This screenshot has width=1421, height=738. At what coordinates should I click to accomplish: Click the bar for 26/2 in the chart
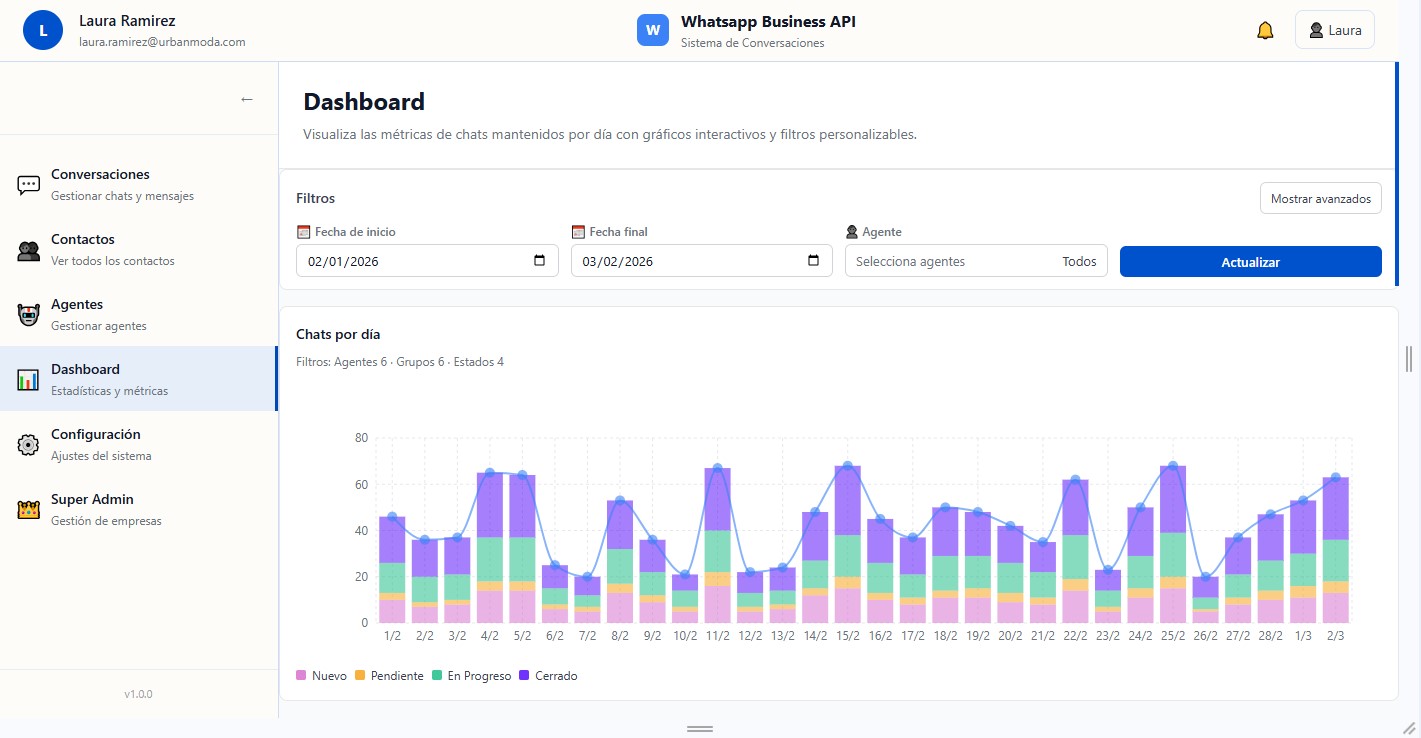pyautogui.click(x=1206, y=600)
